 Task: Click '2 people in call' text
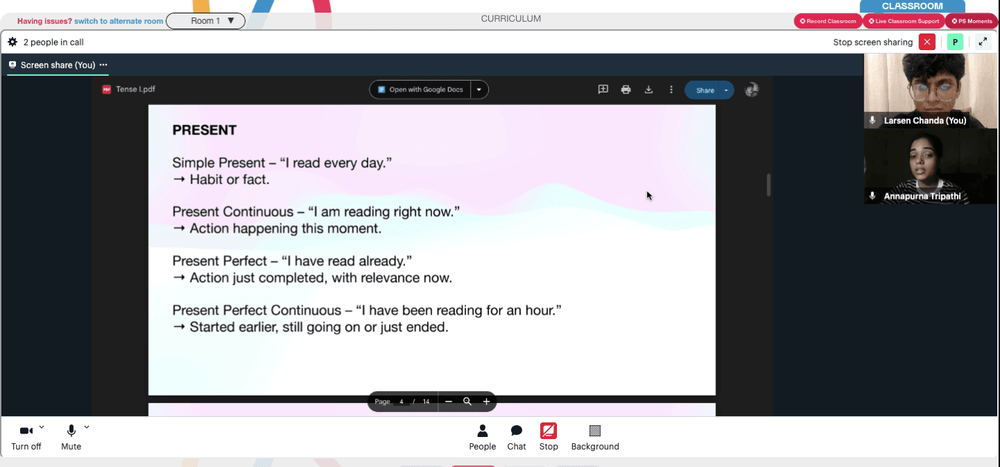pyautogui.click(x=54, y=42)
